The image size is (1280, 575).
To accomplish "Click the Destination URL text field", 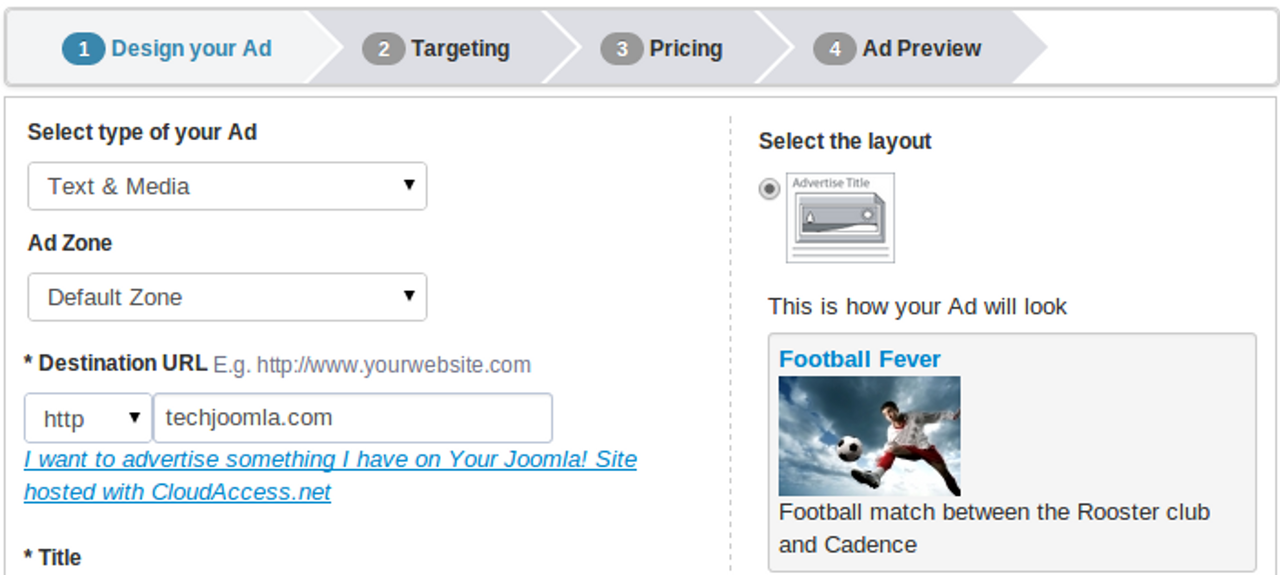I will [352, 418].
